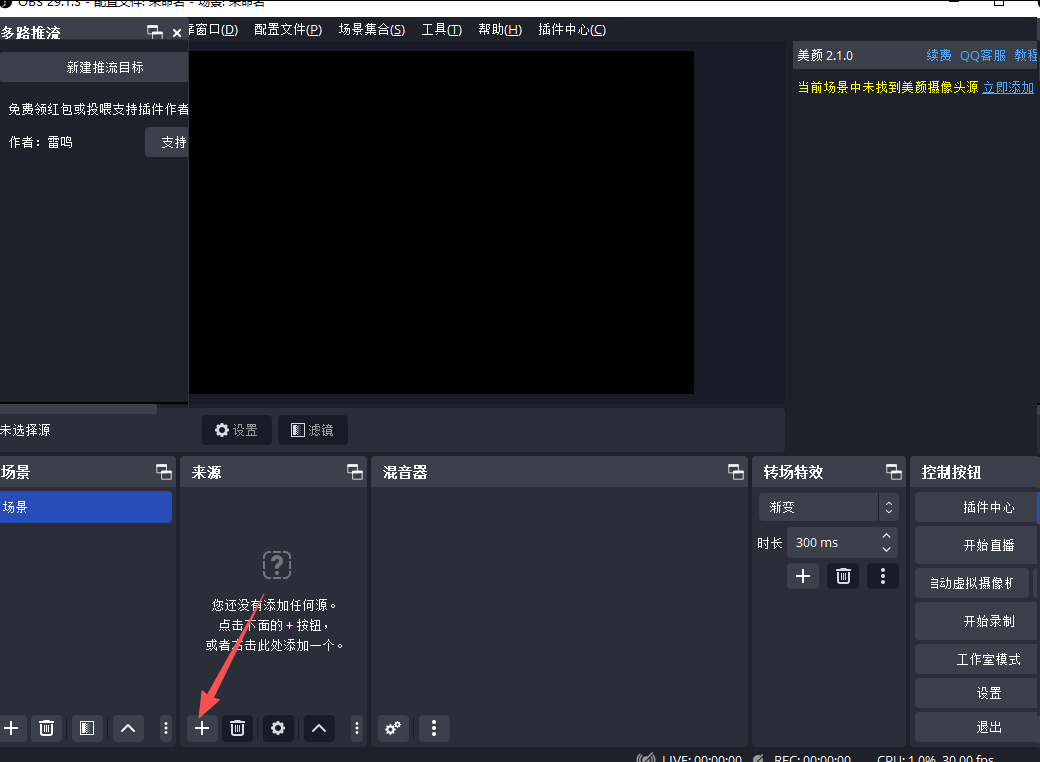
Task: Delete the scene using trash icon
Action: click(x=46, y=728)
